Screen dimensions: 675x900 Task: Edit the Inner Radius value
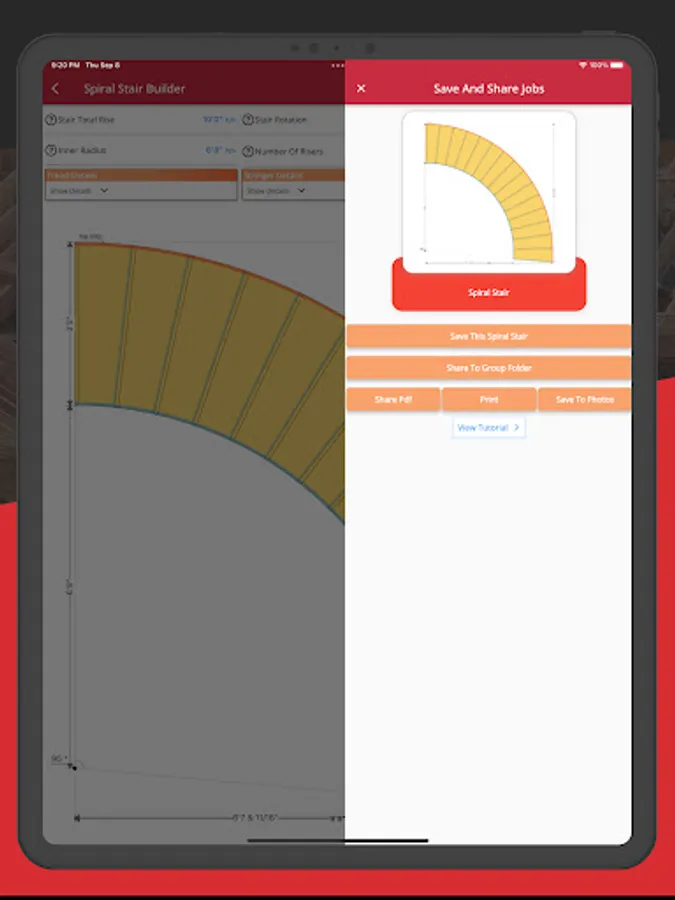(x=220, y=150)
